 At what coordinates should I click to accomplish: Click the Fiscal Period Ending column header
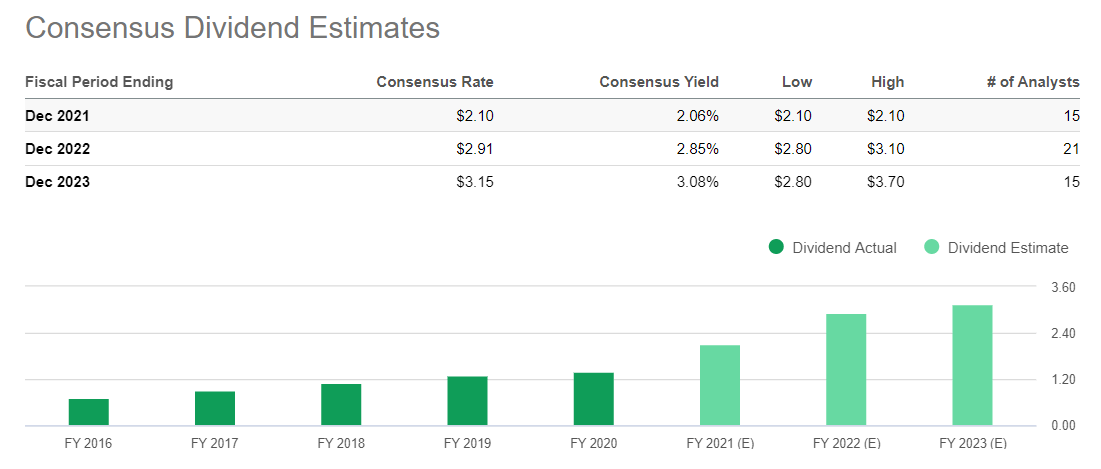(99, 82)
